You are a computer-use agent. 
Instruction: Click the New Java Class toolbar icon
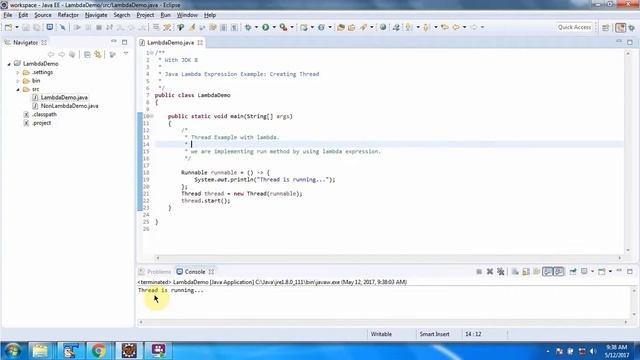point(322,27)
